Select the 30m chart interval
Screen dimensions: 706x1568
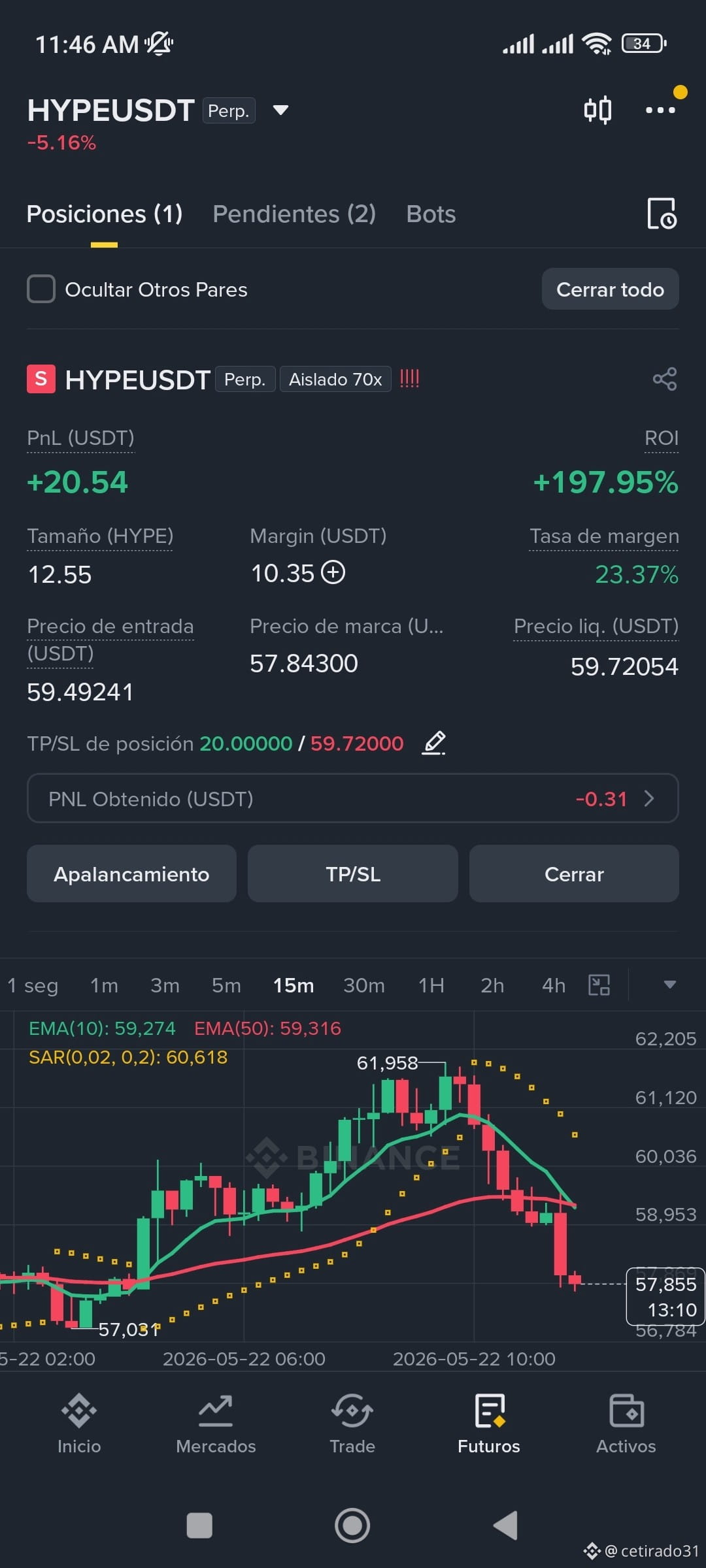(364, 985)
